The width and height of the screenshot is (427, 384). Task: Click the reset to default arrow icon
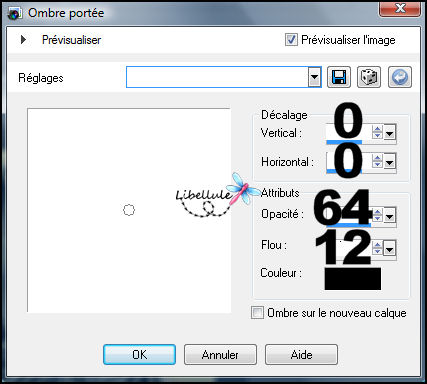(400, 77)
